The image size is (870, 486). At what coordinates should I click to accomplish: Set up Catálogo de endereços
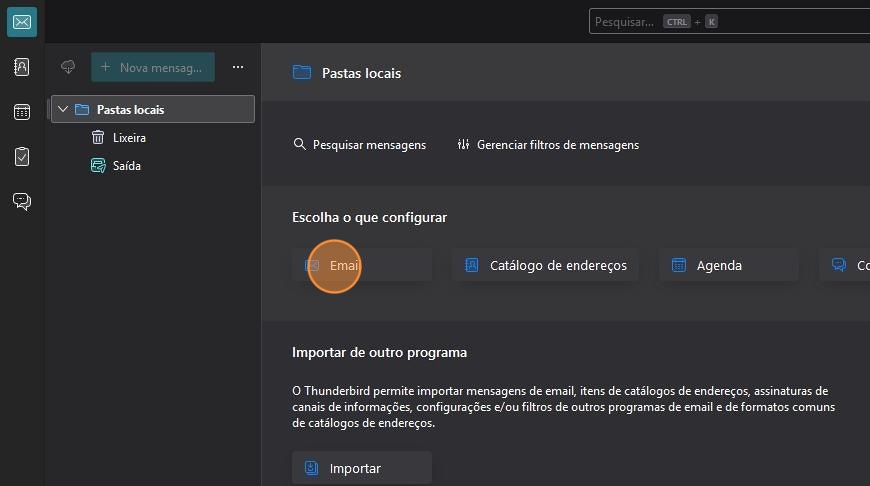[545, 265]
